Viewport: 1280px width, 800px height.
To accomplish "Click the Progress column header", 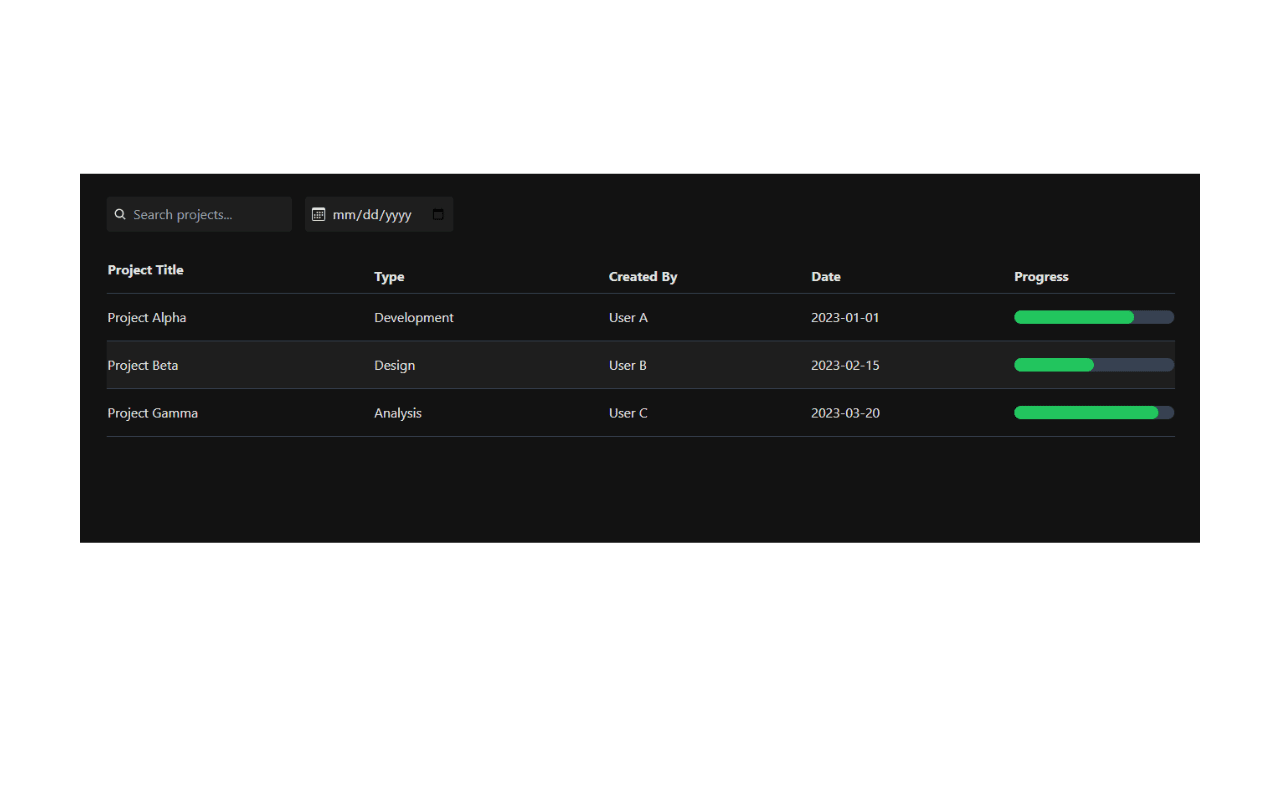I will 1041,277.
